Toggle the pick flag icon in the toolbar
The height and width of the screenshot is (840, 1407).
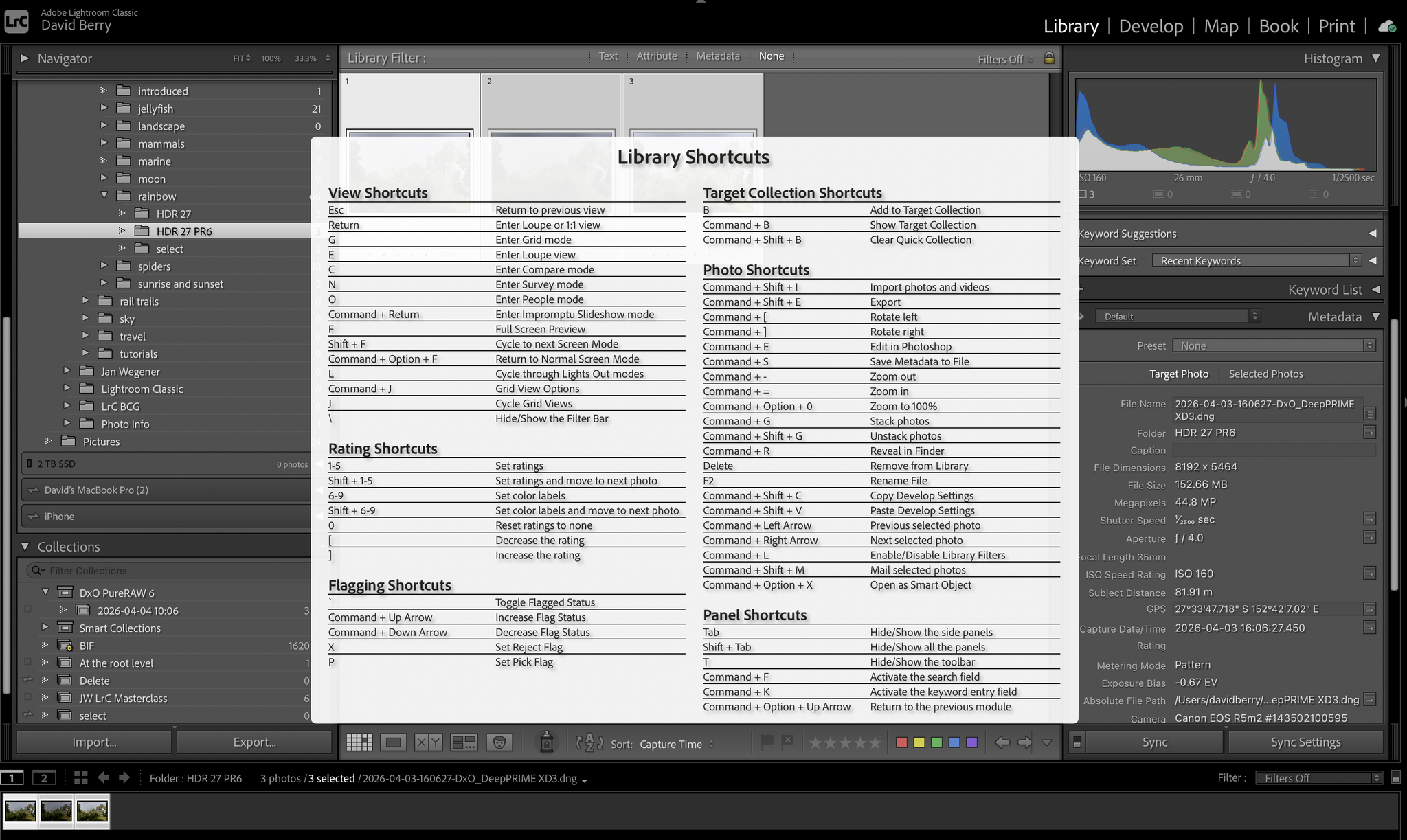[767, 742]
